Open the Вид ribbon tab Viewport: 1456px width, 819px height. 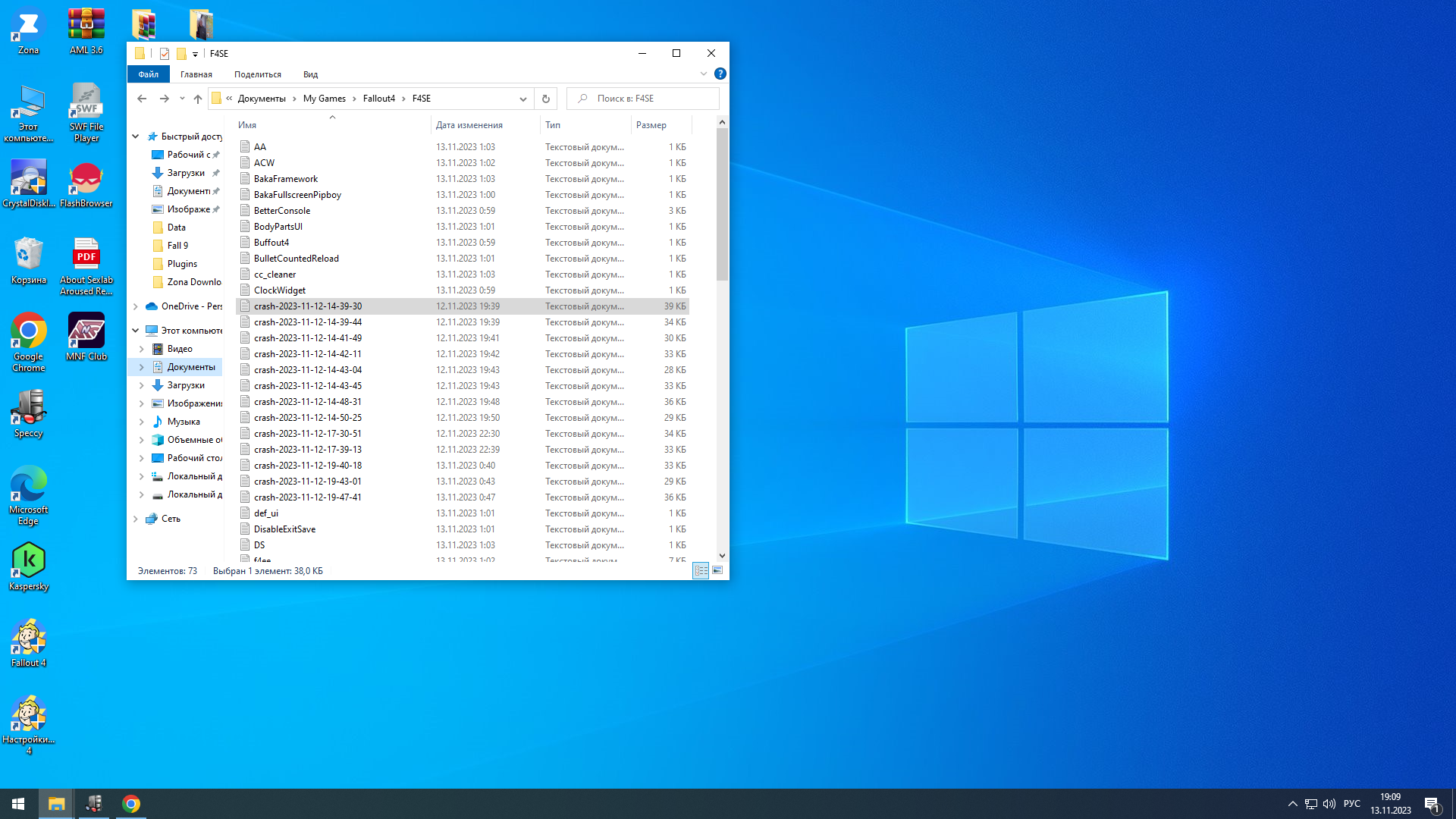click(310, 74)
